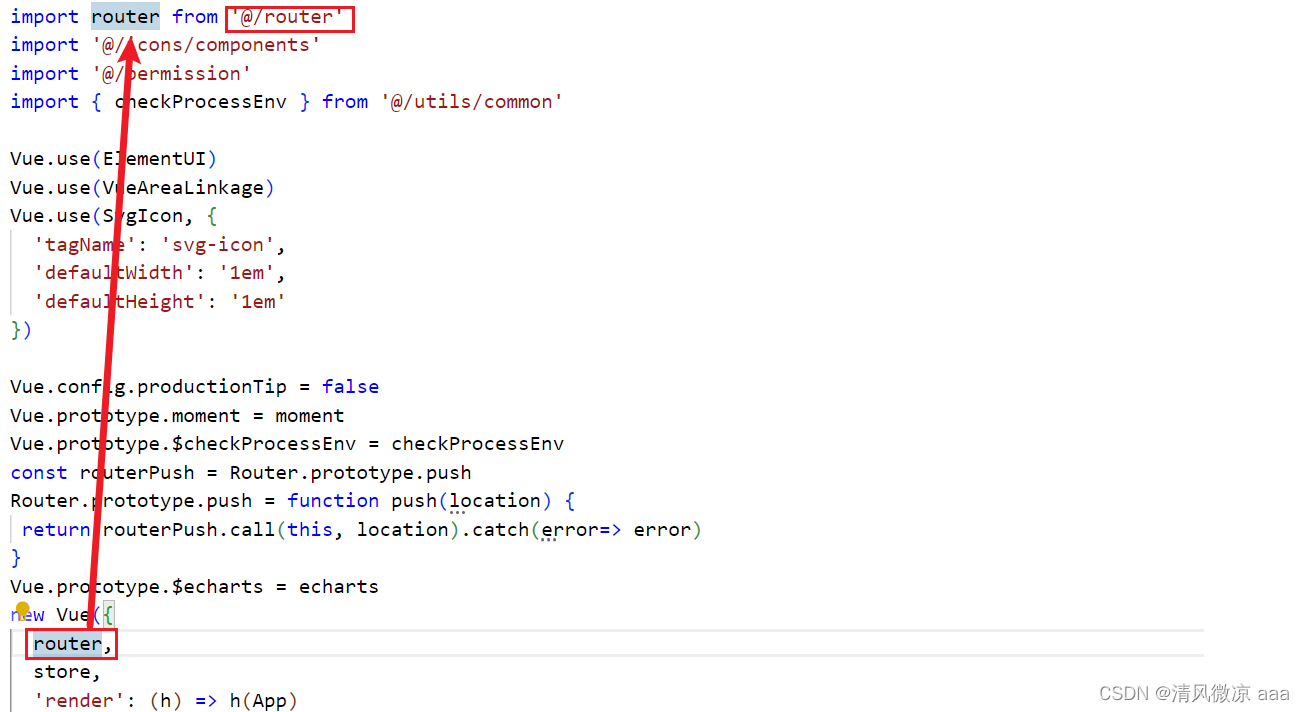Click Router.prototype.push on the const line
This screenshot has height=712, width=1304.
pos(350,473)
